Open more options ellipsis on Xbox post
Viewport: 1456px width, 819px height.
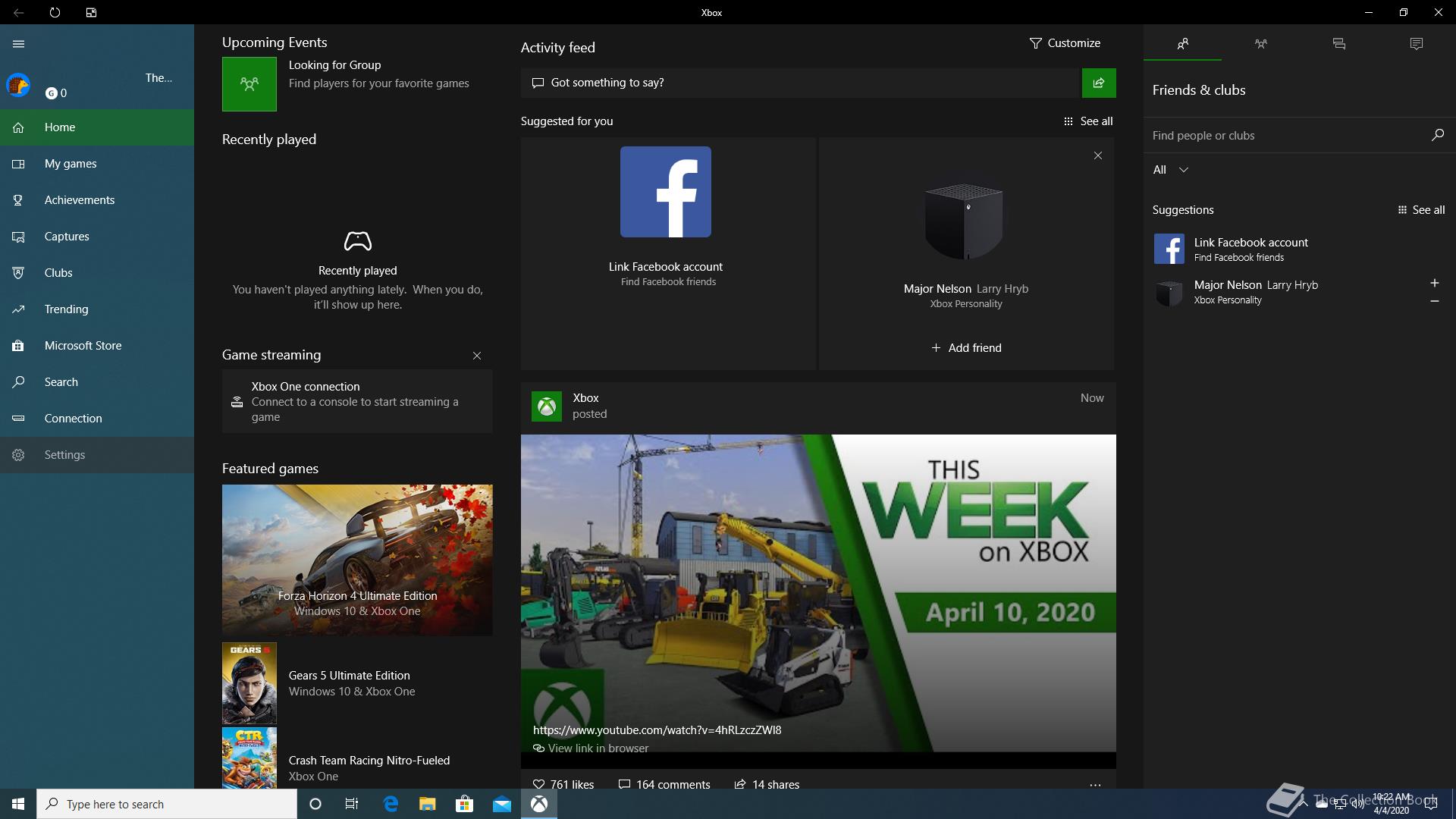coord(1095,785)
